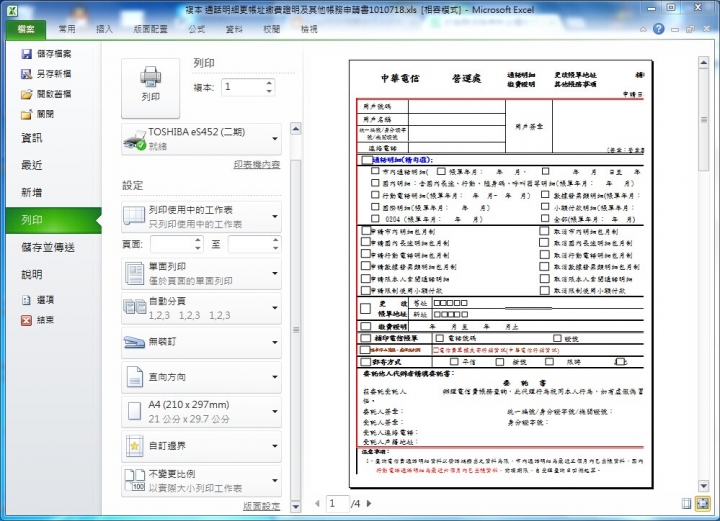Open the print active sheets dropdown

201,217
